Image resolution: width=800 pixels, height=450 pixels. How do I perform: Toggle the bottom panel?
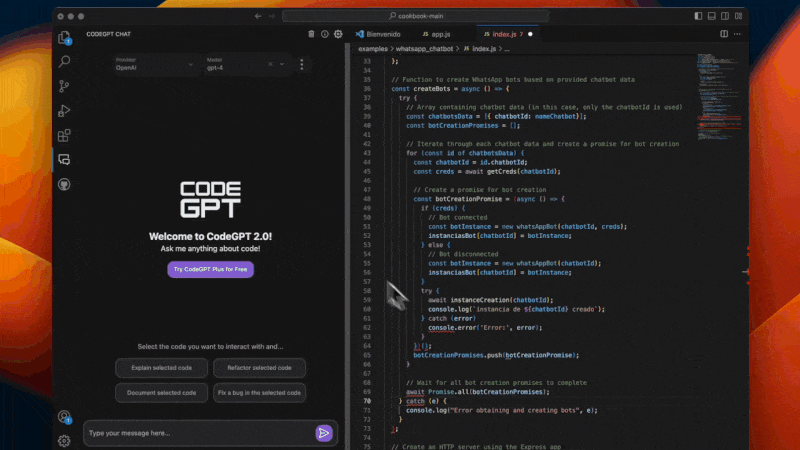pos(712,16)
